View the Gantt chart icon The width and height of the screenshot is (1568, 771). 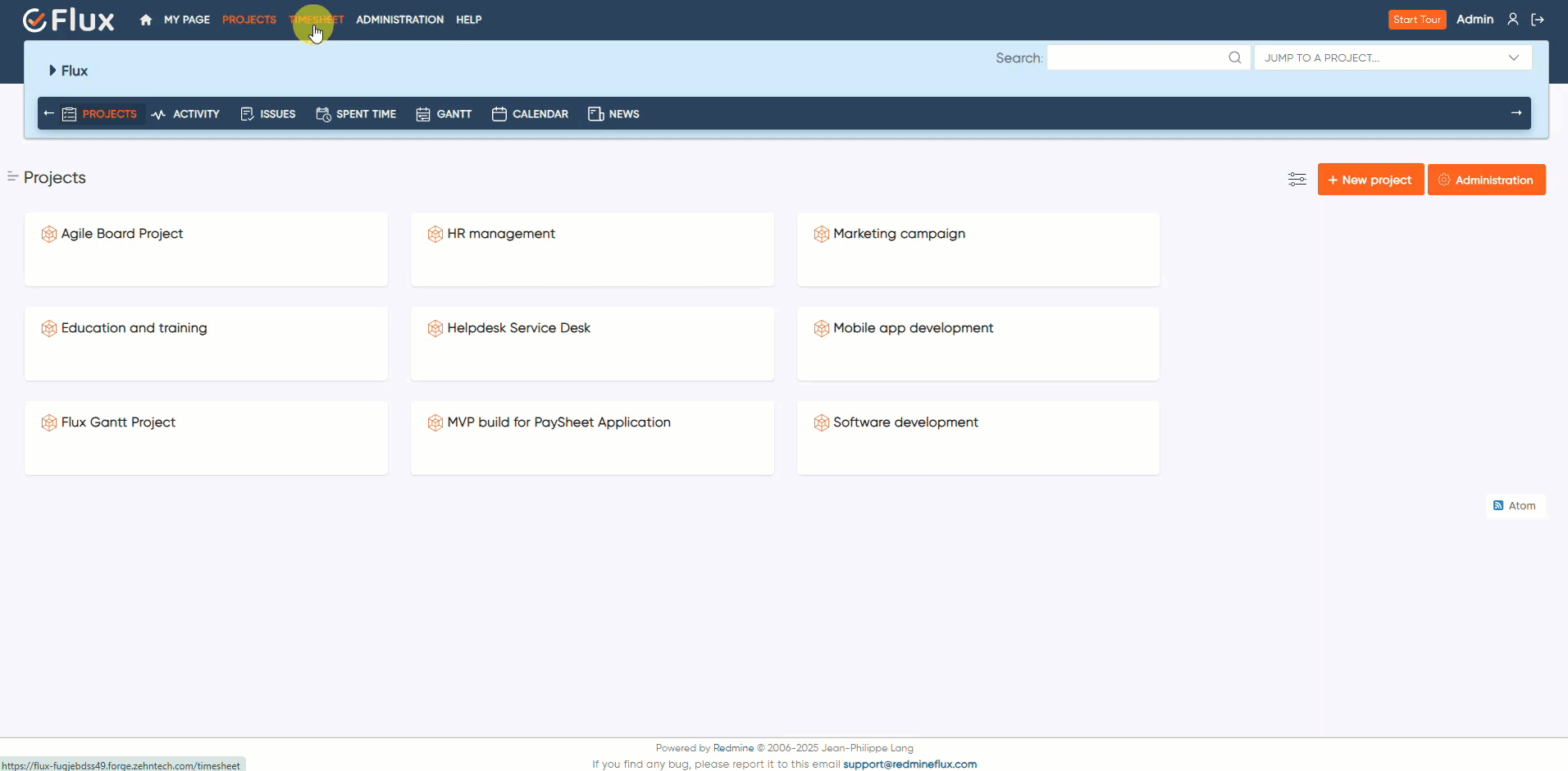pyautogui.click(x=423, y=114)
